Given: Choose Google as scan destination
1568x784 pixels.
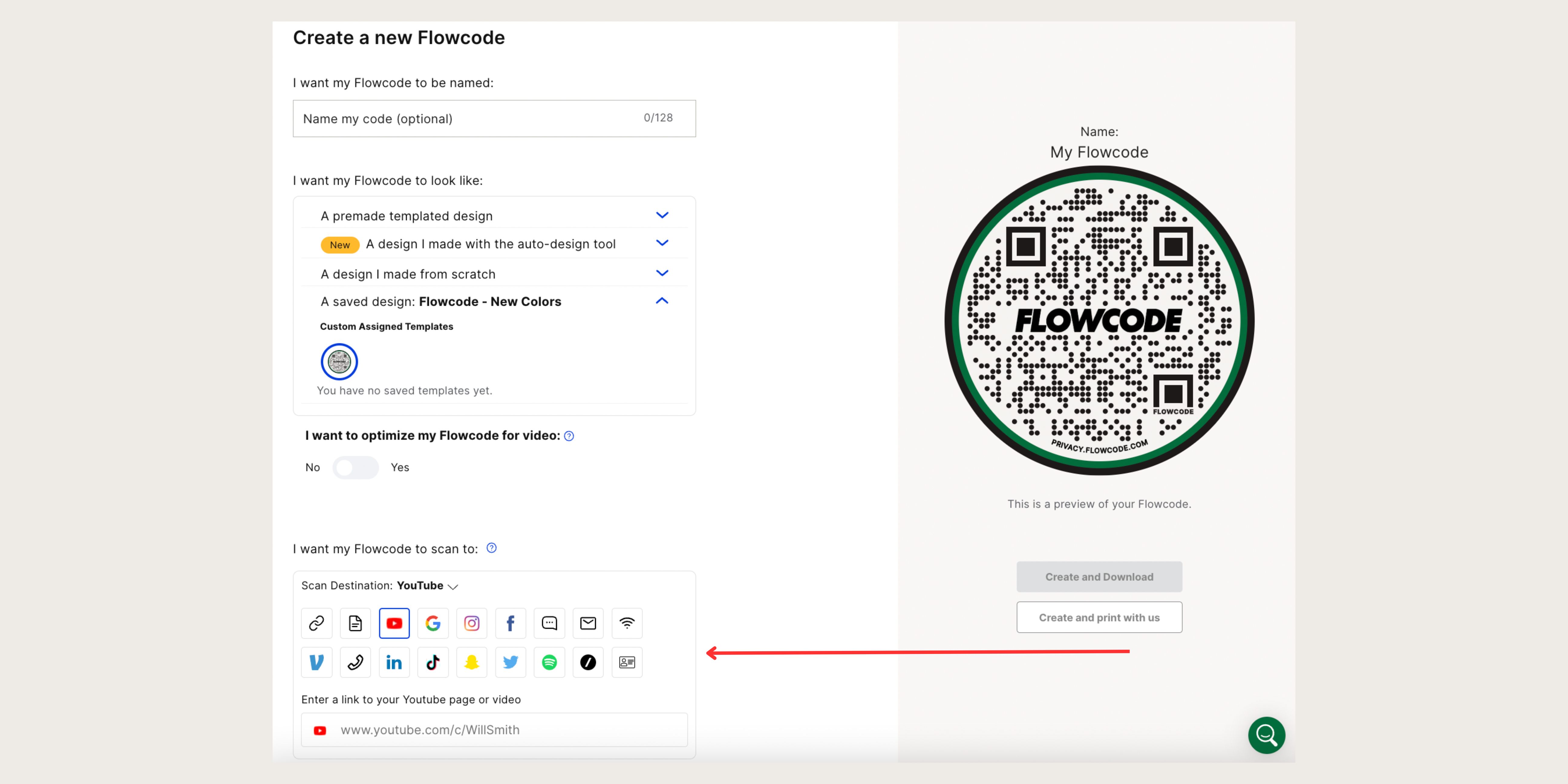Looking at the screenshot, I should pos(433,623).
